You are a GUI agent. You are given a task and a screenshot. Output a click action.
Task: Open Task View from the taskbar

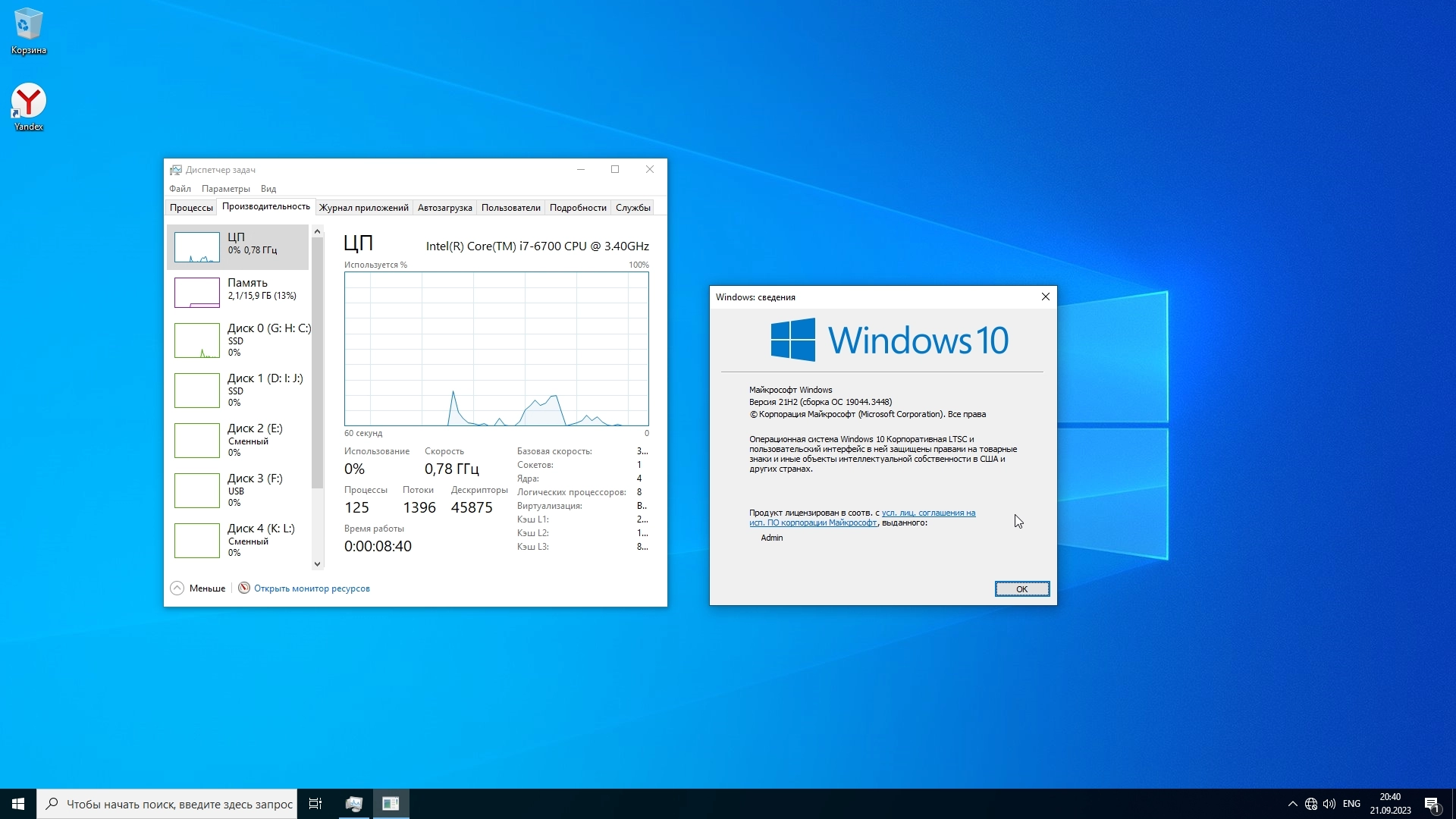click(315, 804)
